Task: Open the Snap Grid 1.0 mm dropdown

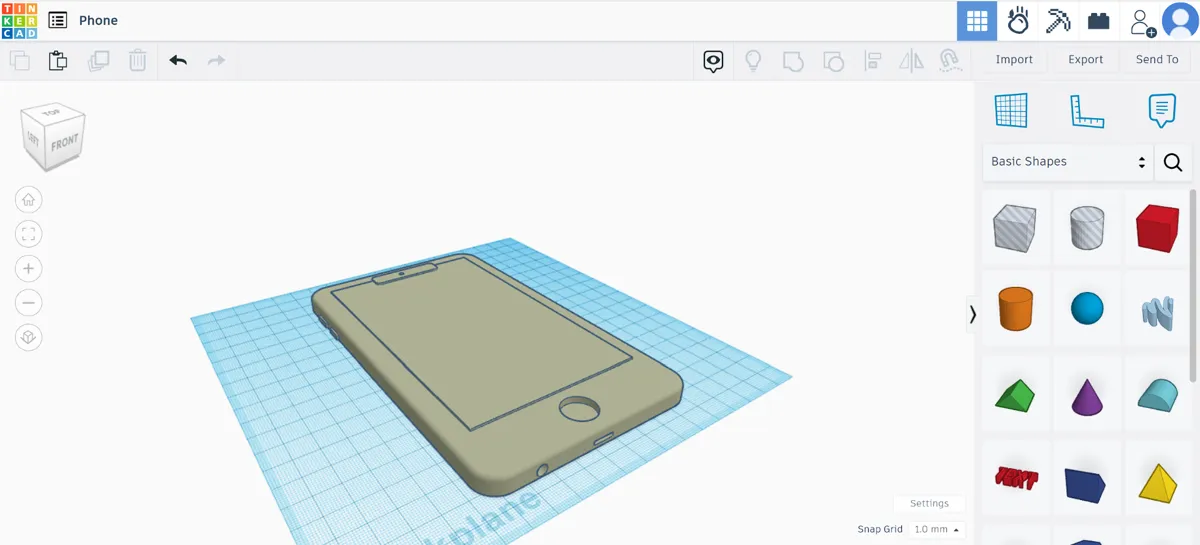Action: click(x=937, y=529)
